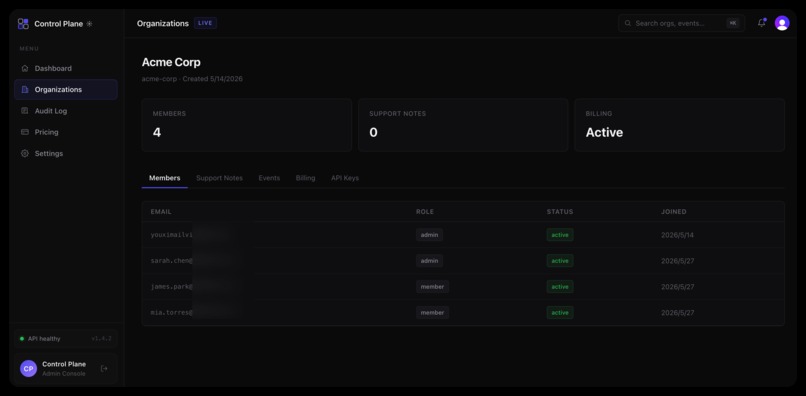Click the active status badge for mia.torres
Screen dimensions: 806x396
pos(560,312)
